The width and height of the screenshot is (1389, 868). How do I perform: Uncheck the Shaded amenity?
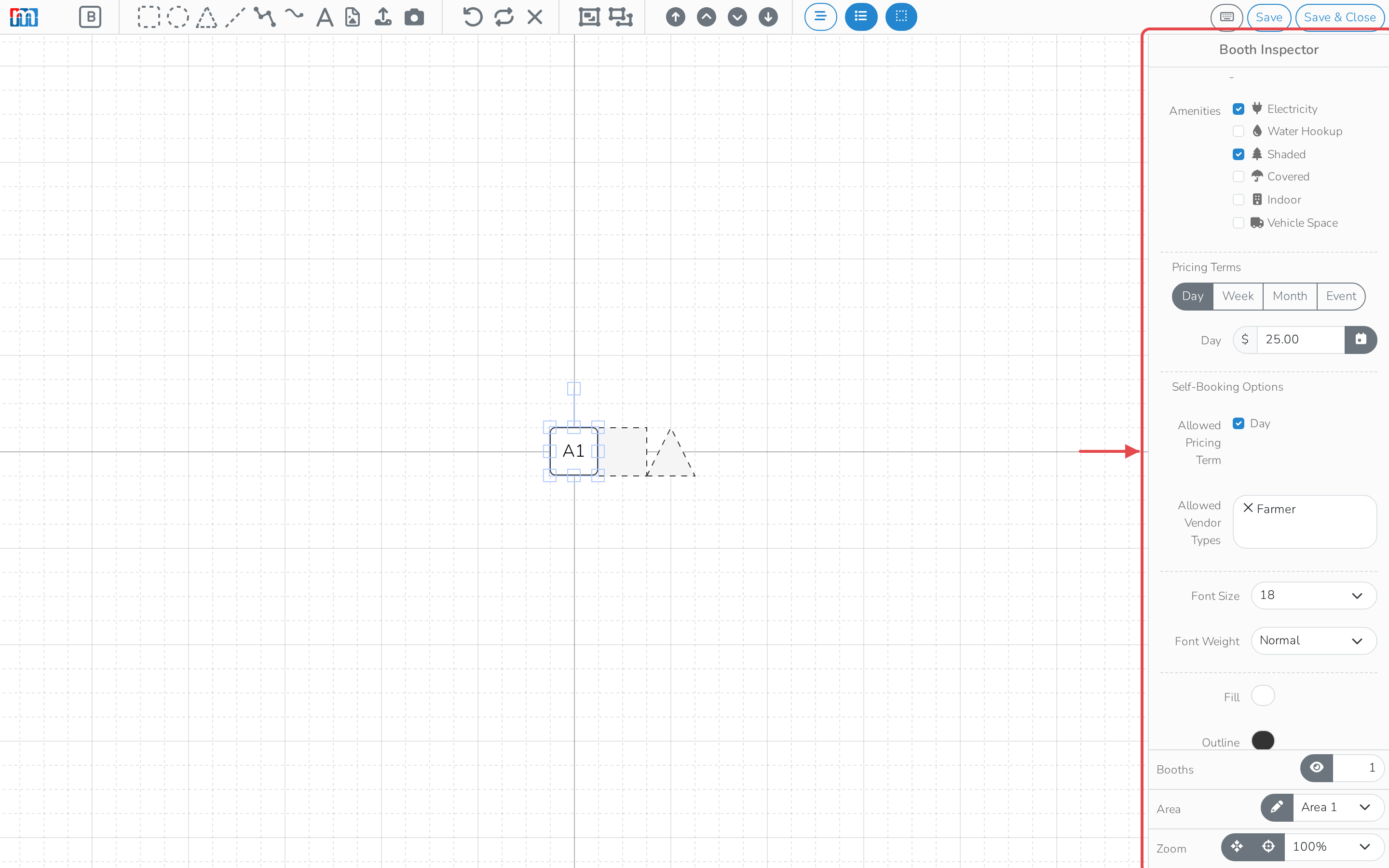coord(1239,154)
